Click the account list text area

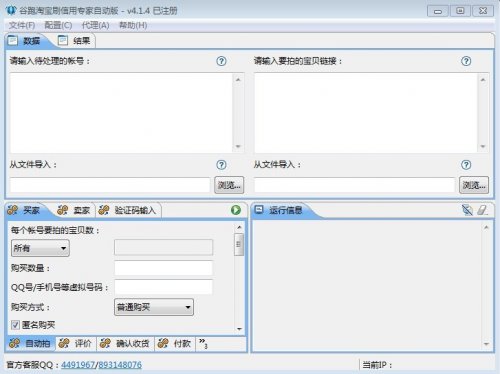point(121,113)
